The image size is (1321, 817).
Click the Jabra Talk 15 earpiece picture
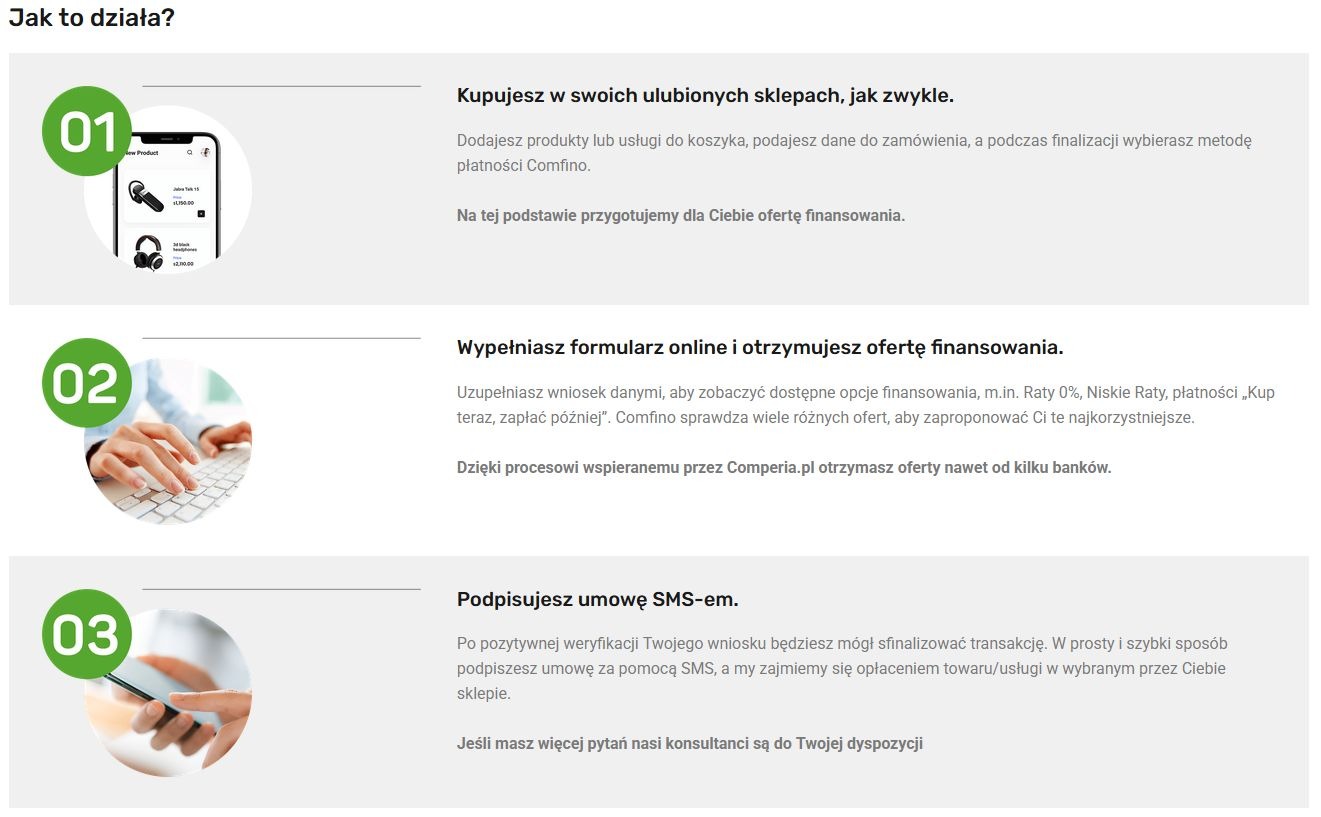tap(146, 195)
